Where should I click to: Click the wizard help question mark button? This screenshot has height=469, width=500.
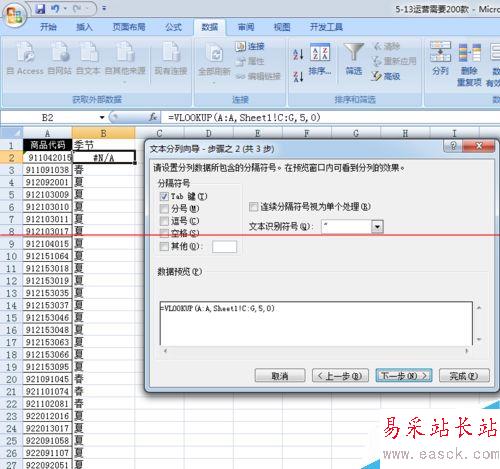[453, 146]
